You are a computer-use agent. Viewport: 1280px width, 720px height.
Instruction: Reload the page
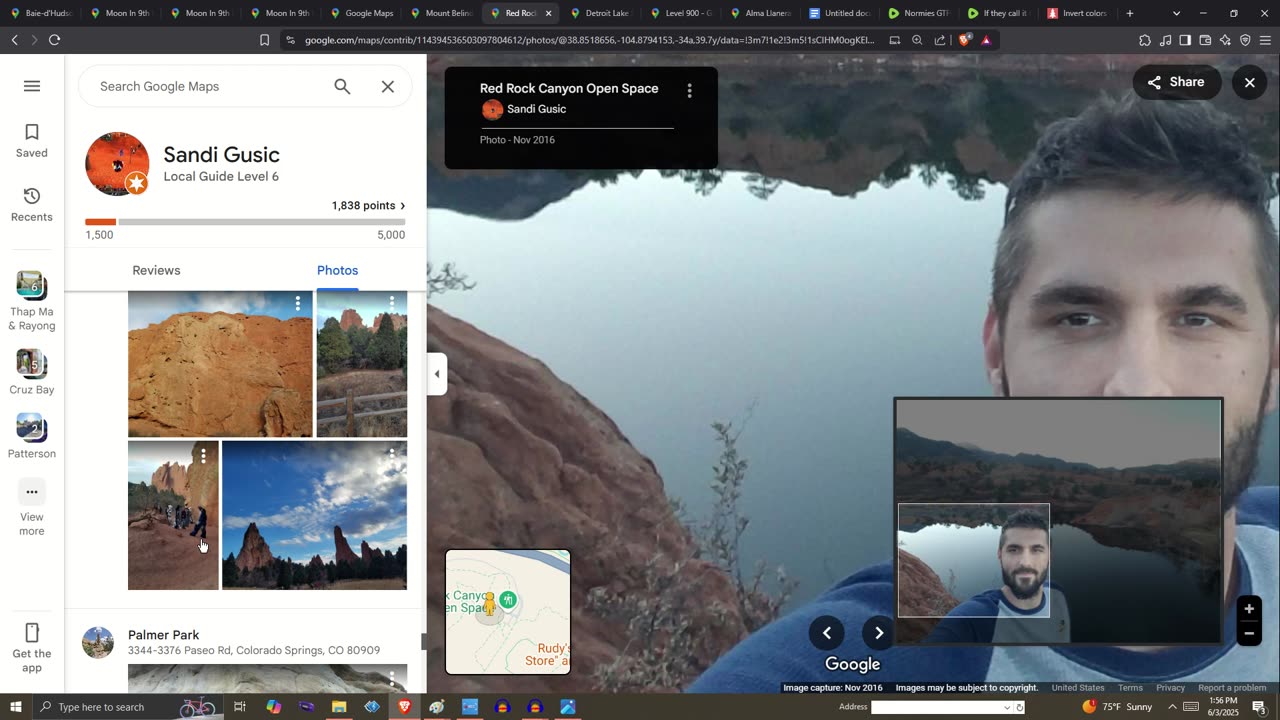(x=54, y=40)
